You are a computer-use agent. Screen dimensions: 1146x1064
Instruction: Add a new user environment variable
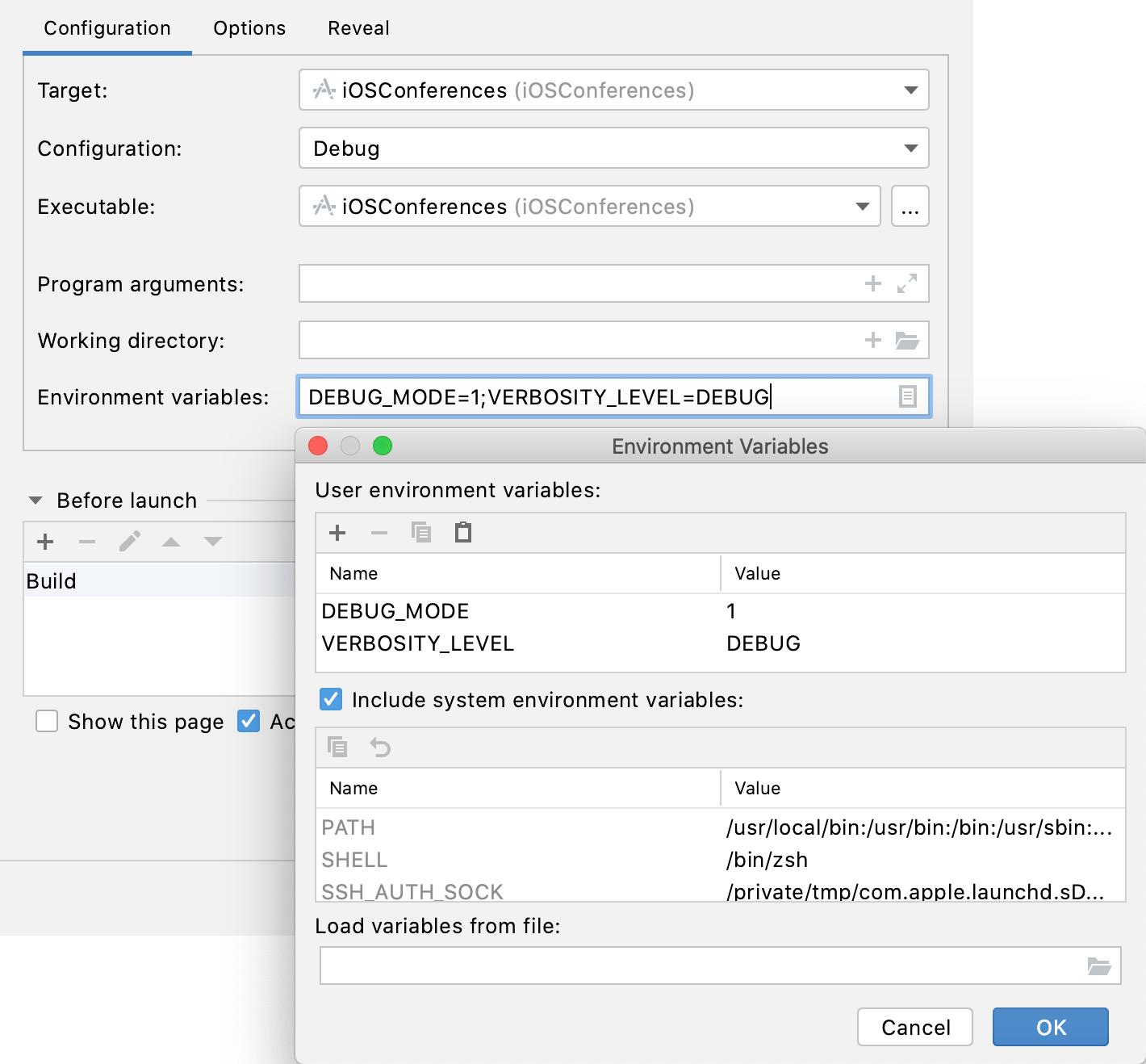(x=337, y=533)
